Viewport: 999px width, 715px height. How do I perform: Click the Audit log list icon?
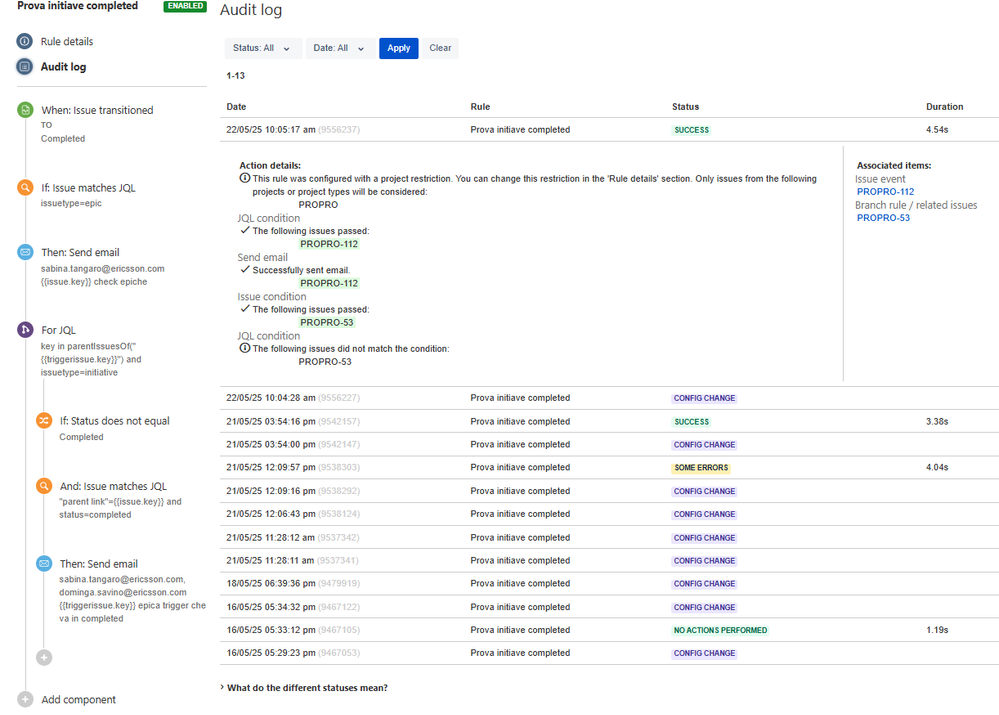point(24,66)
